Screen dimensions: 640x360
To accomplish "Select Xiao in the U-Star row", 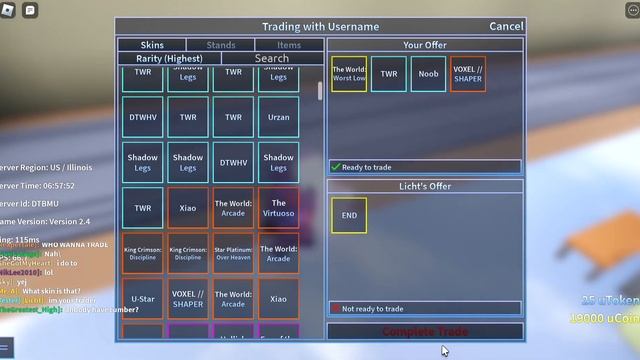I will click(x=278, y=299).
